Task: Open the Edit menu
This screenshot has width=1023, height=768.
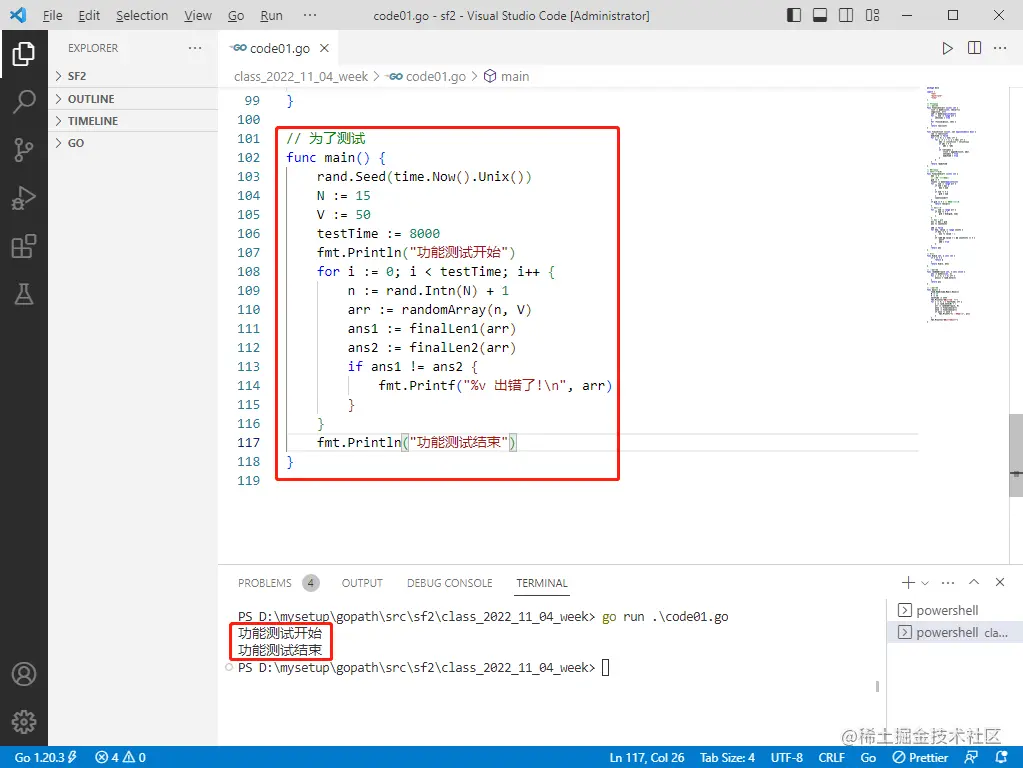Action: (x=89, y=15)
